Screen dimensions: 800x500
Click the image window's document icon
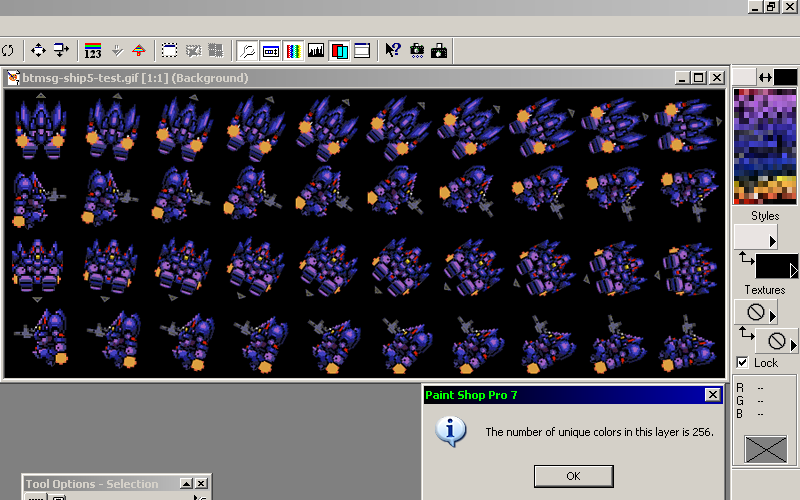click(13, 78)
